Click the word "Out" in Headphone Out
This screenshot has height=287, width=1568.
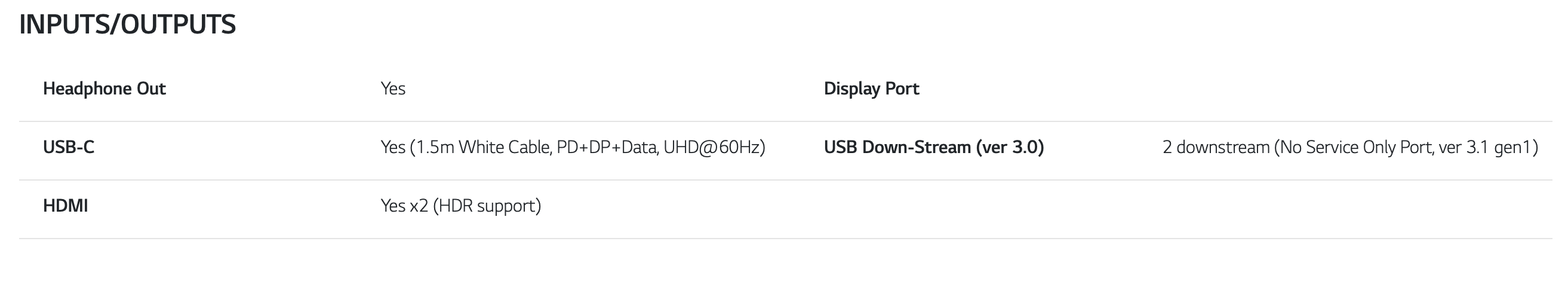point(151,89)
